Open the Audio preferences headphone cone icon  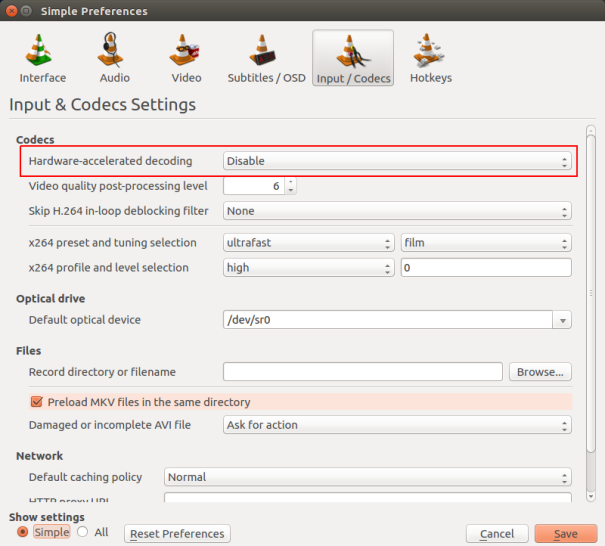[x=111, y=49]
